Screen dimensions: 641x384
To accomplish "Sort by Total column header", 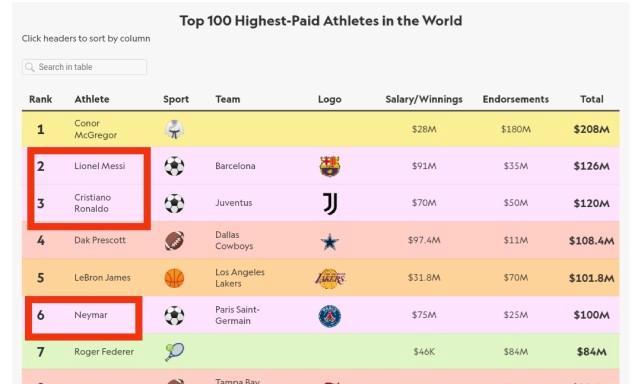I will (592, 99).
